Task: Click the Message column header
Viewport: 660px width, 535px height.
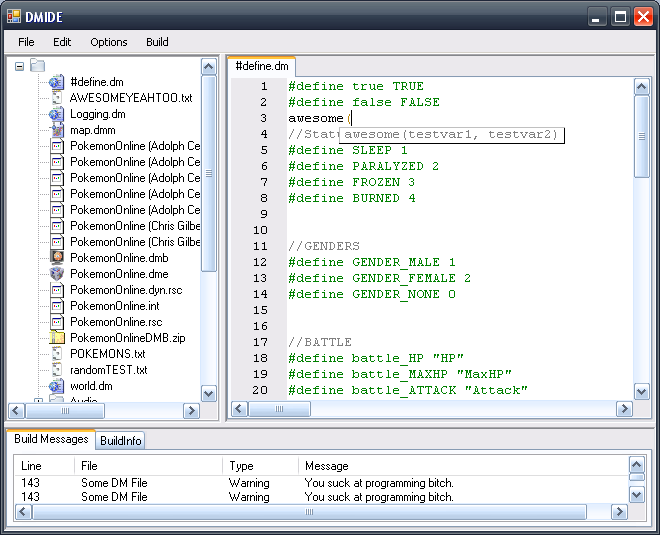Action: tap(326, 466)
